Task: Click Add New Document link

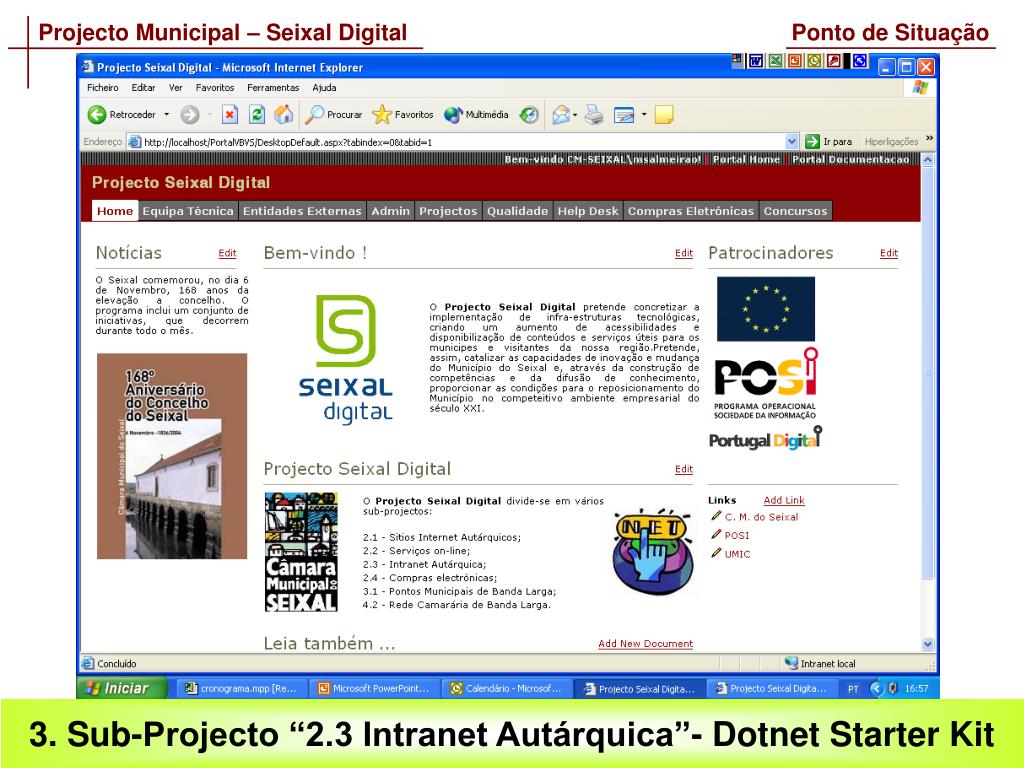Action: [645, 644]
